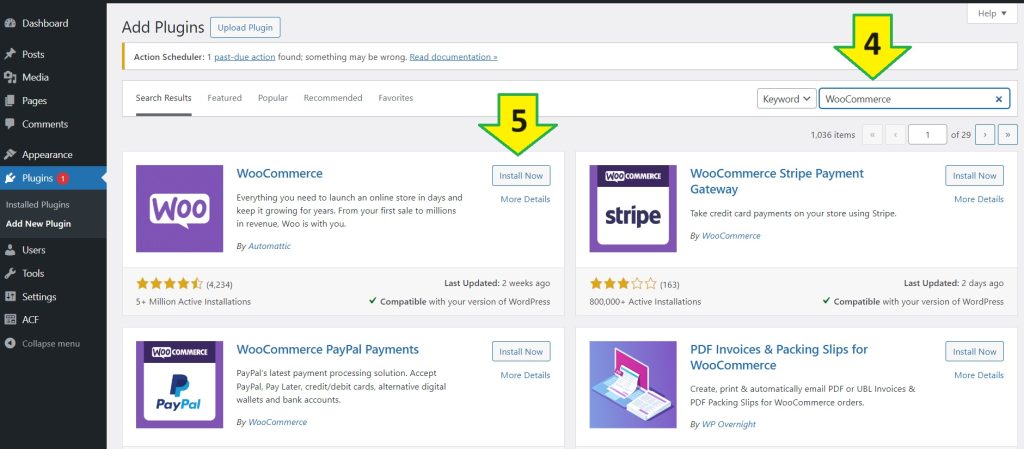This screenshot has height=449, width=1024.
Task: Click the Posts pushpin icon
Action: click(x=10, y=54)
